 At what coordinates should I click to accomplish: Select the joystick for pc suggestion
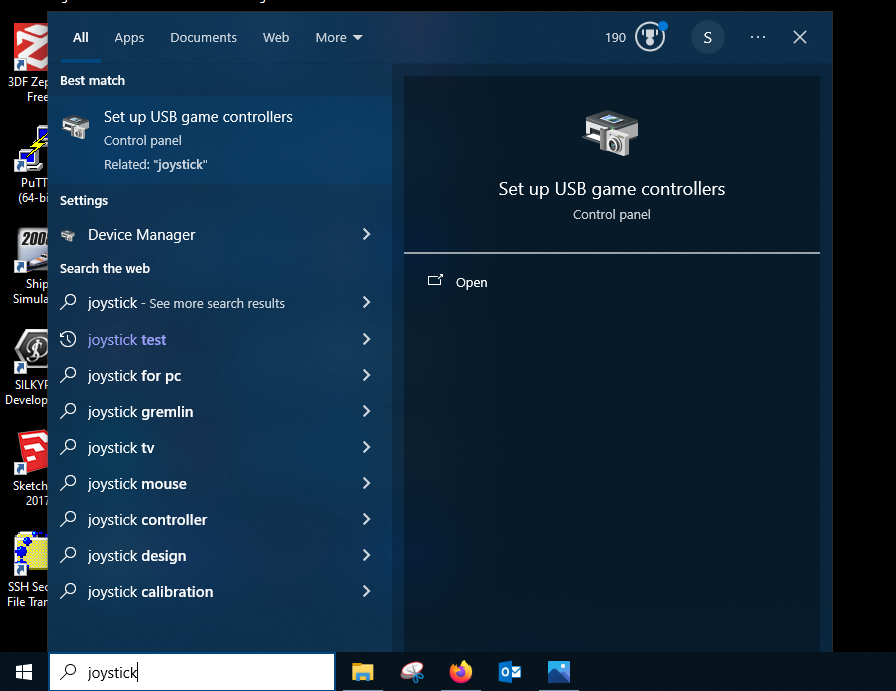pyautogui.click(x=220, y=376)
